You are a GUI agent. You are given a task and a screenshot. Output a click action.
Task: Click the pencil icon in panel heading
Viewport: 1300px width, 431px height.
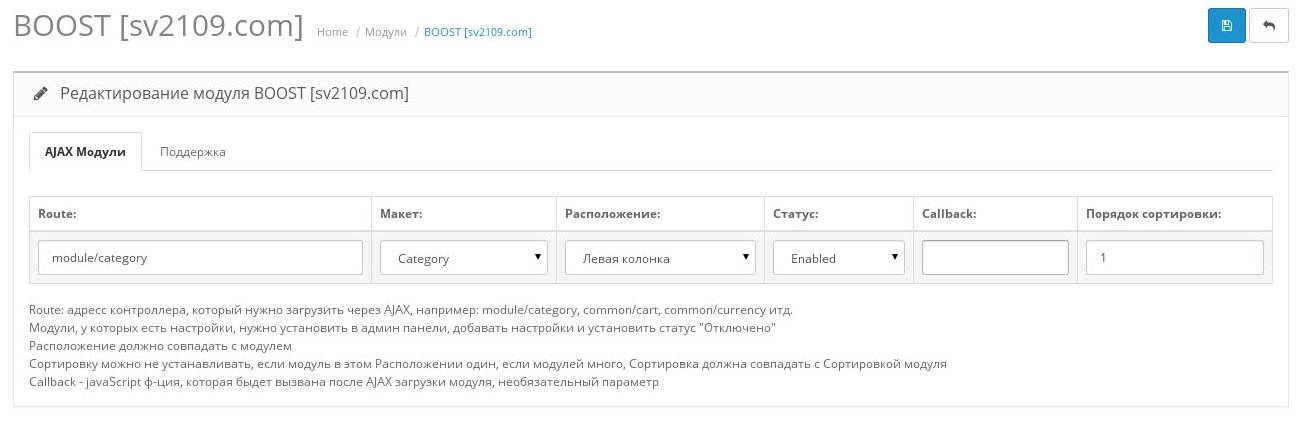coord(41,94)
